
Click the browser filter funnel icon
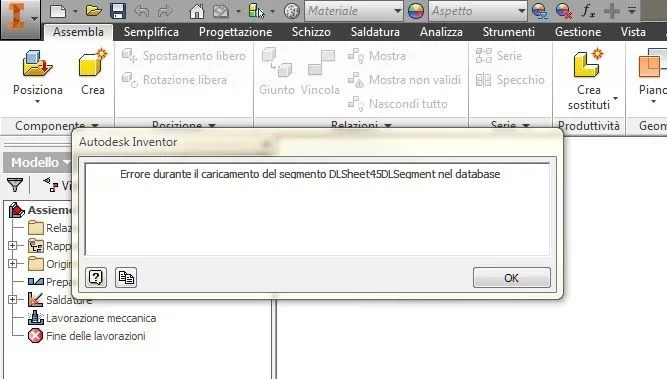pos(15,185)
